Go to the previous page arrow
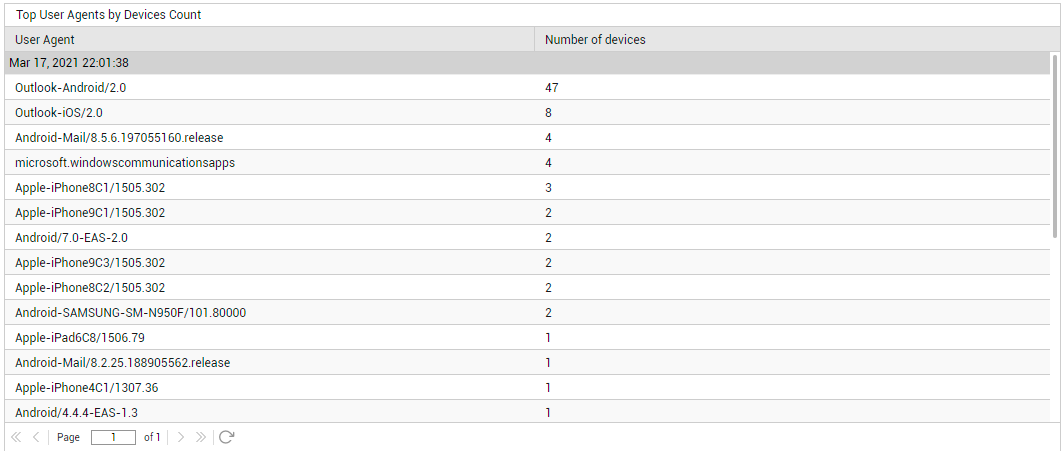The height and width of the screenshot is (451, 1062). [x=36, y=437]
